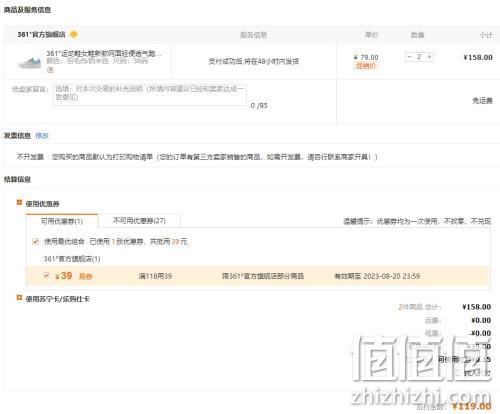This screenshot has height=414, width=500.
Task: Uncheck the ¥39 coupon checkbox
Action: pyautogui.click(x=46, y=275)
